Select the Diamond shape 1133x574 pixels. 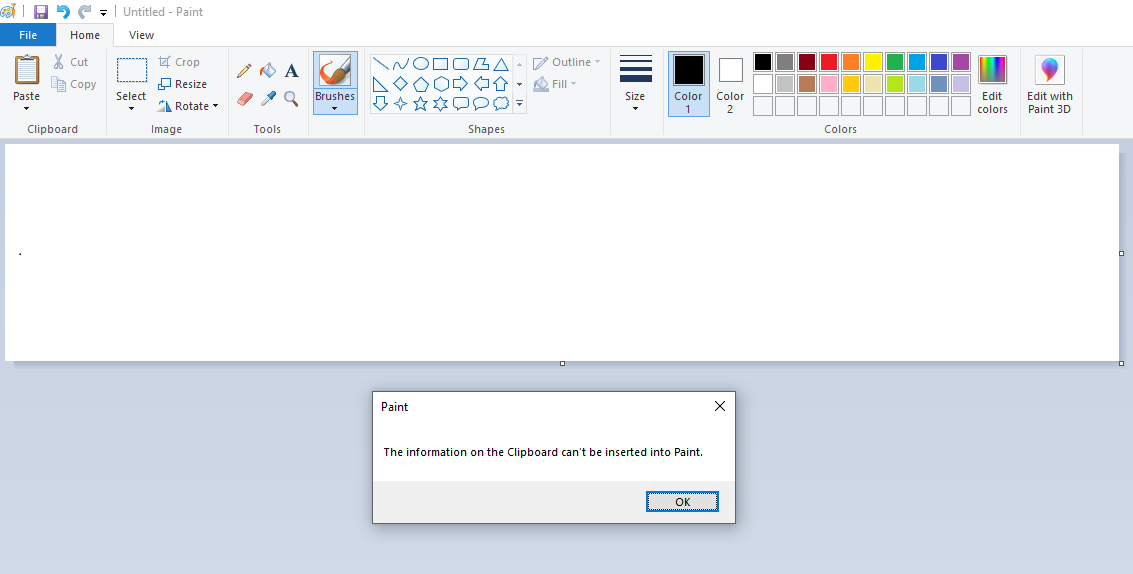(x=400, y=84)
